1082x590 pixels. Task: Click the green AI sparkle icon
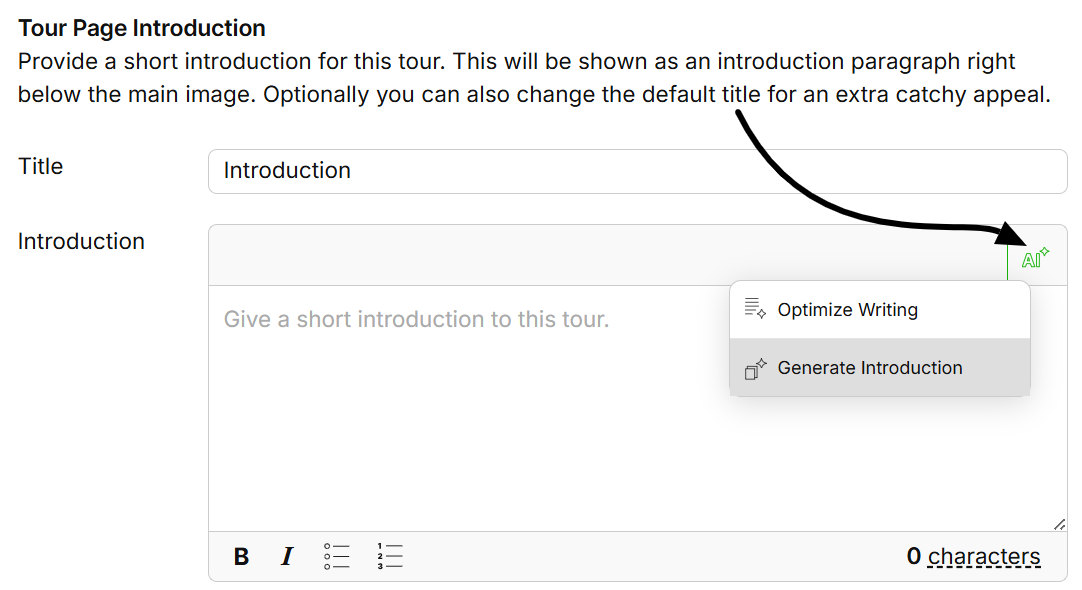[x=1035, y=259]
